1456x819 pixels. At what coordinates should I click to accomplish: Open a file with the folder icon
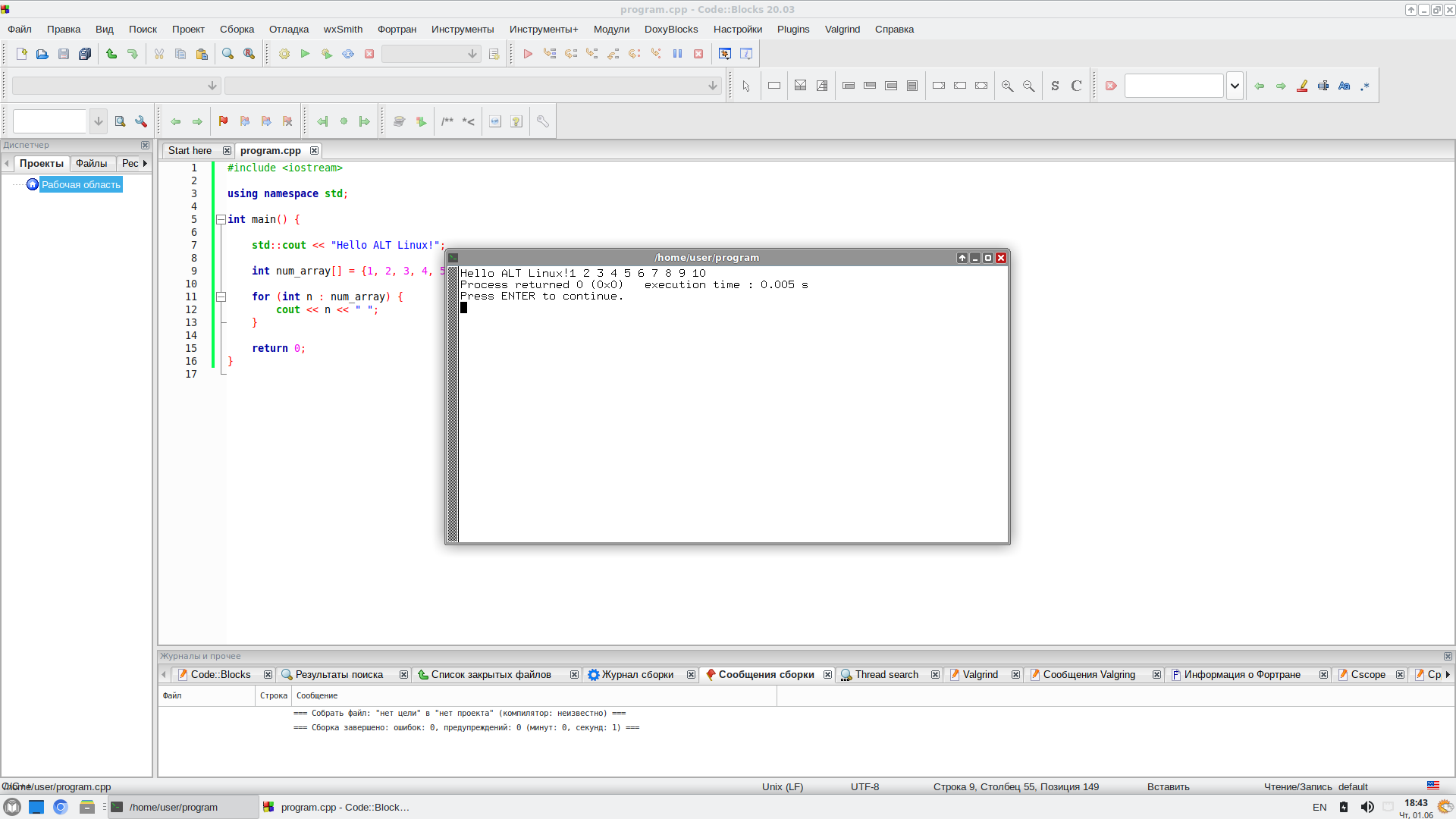42,54
